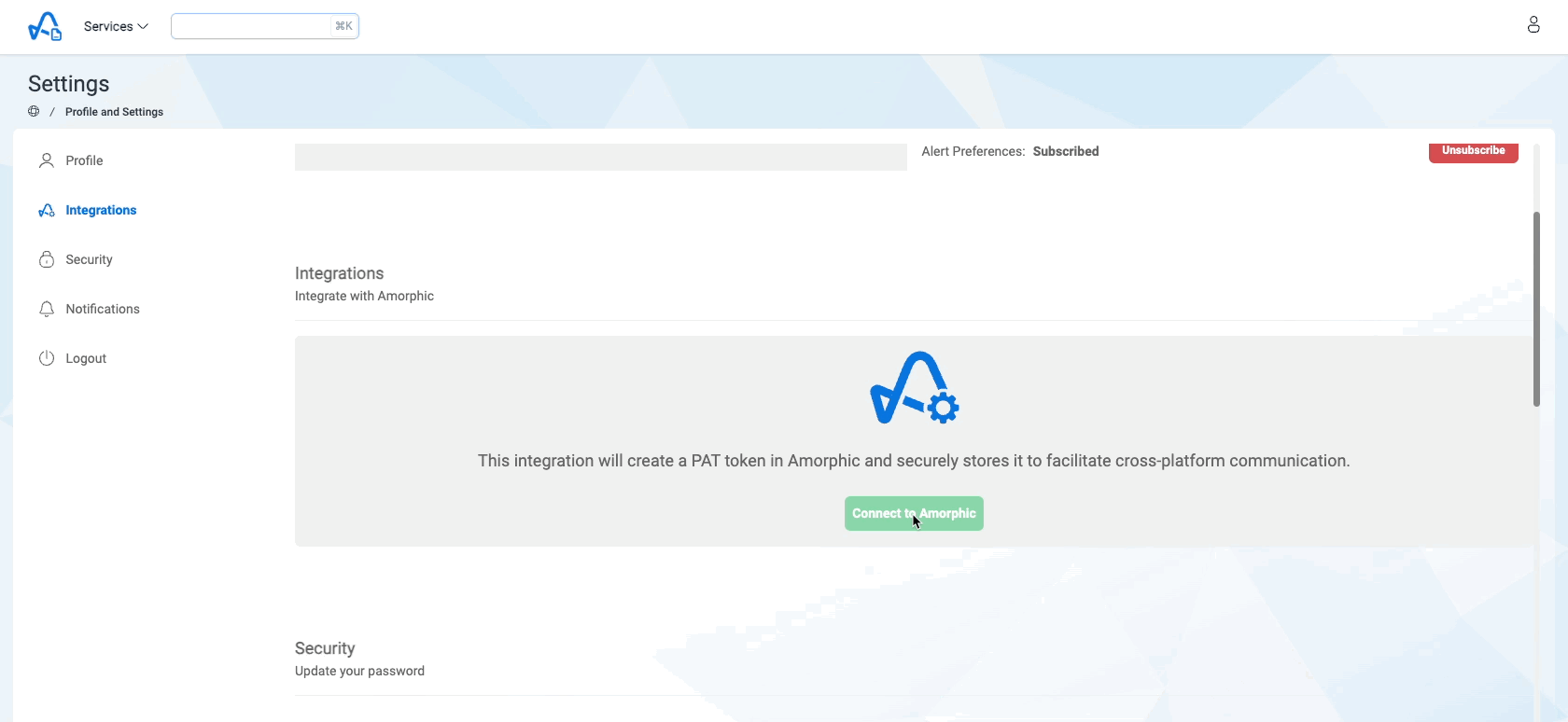
Task: Click the vertical scrollbar thumb
Action: click(1536, 309)
